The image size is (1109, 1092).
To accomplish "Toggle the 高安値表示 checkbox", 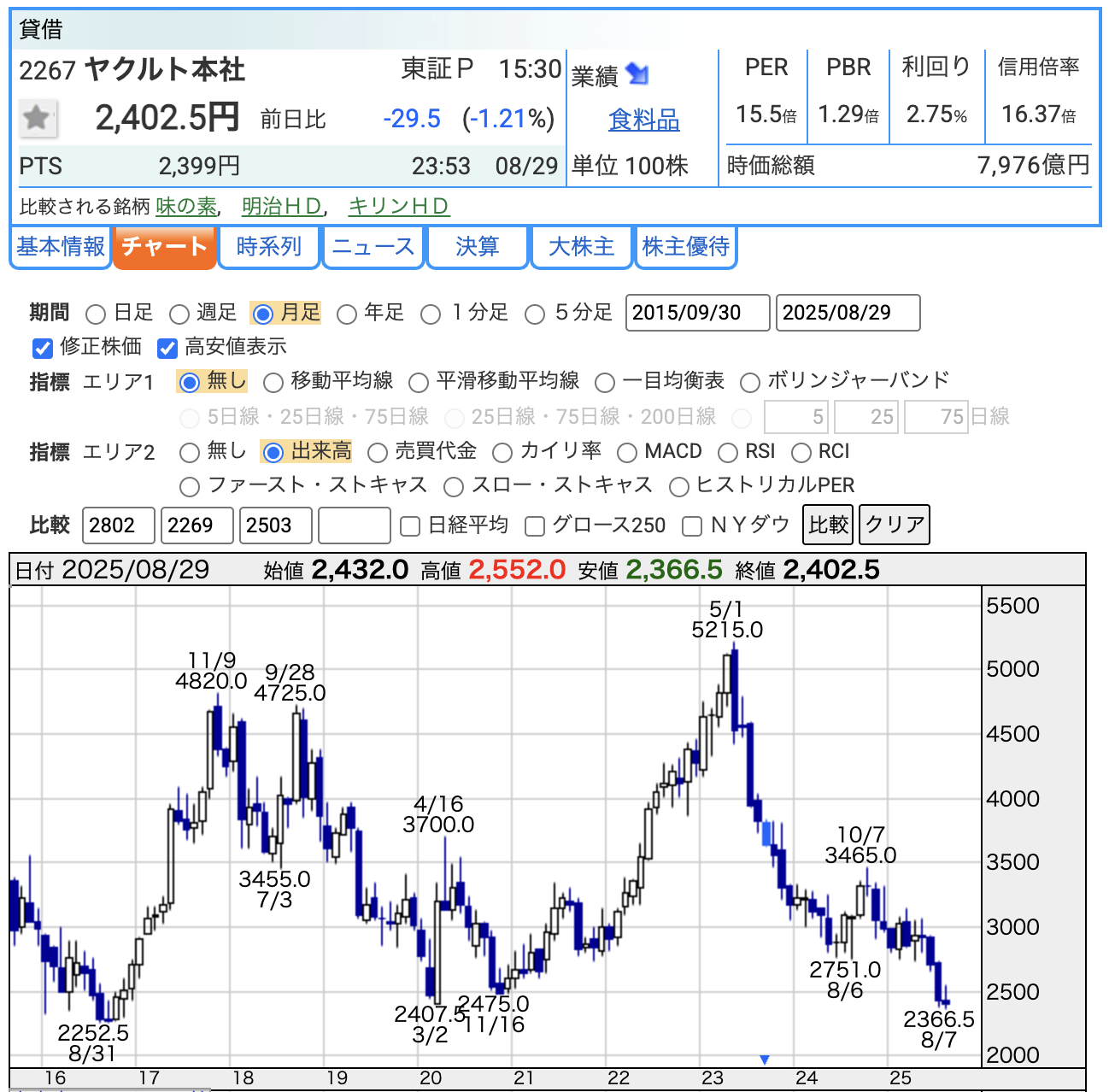I will (x=167, y=348).
